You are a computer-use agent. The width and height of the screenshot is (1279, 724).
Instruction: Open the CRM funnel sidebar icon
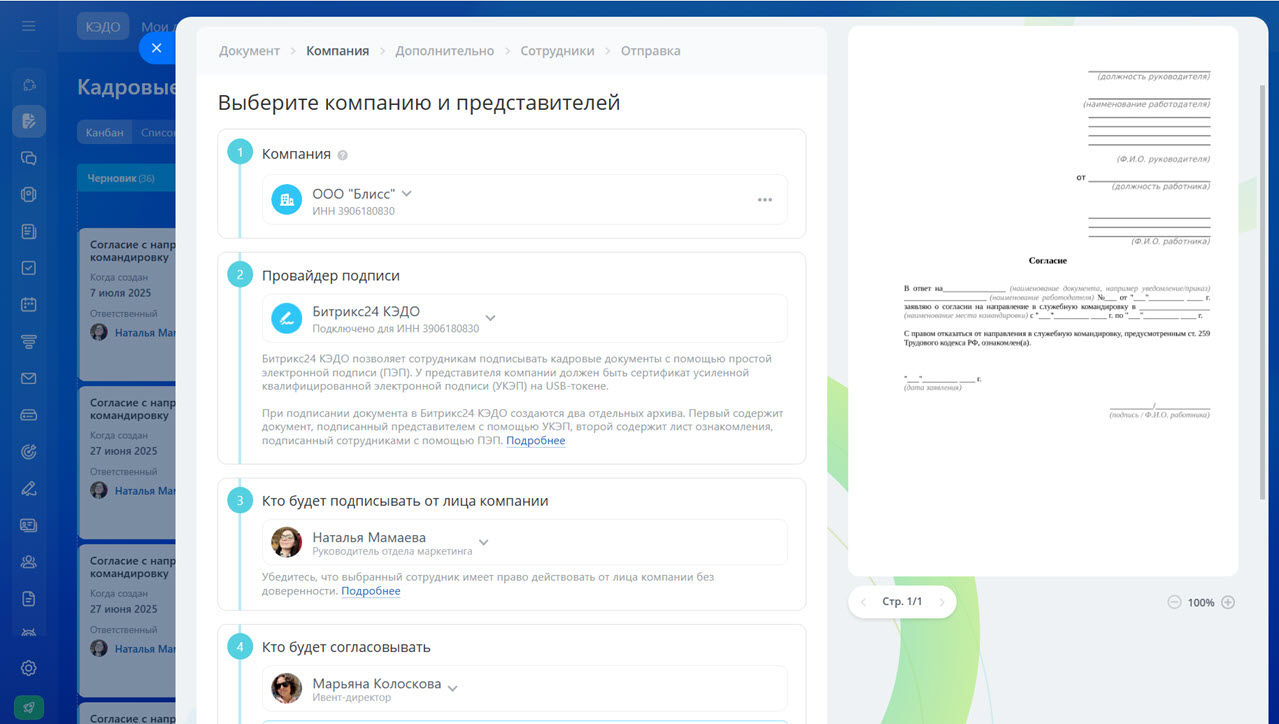[29, 342]
